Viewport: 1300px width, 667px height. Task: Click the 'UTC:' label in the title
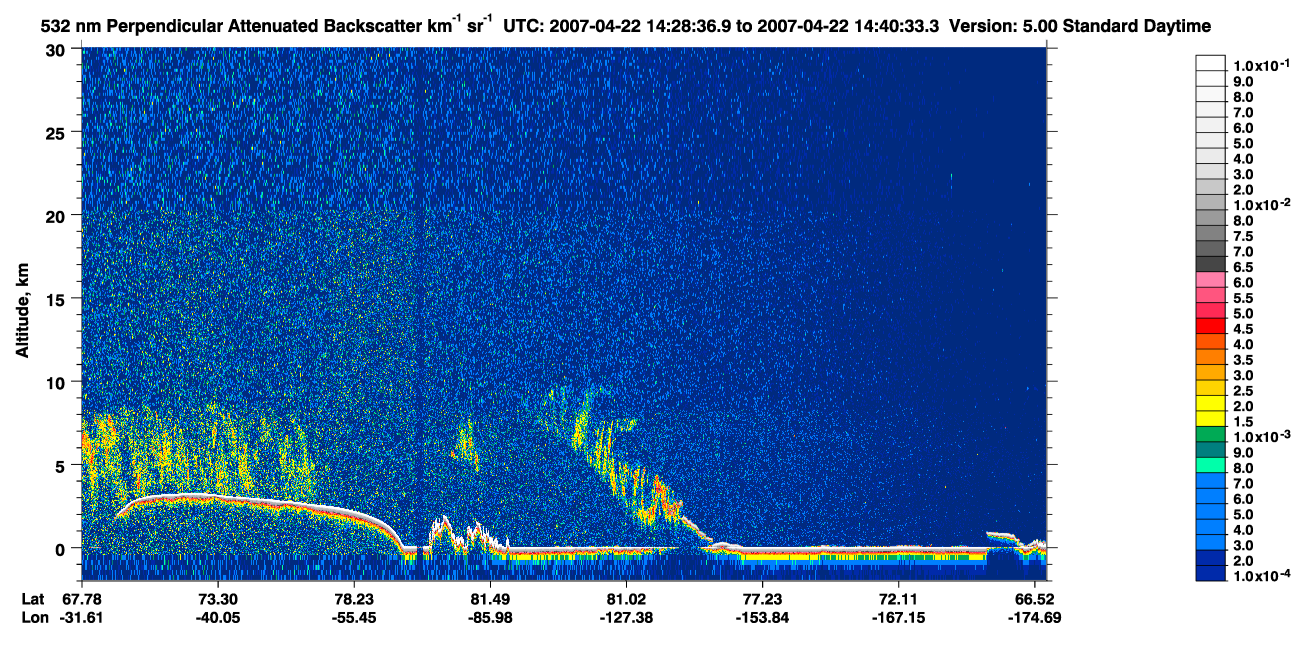pos(524,26)
